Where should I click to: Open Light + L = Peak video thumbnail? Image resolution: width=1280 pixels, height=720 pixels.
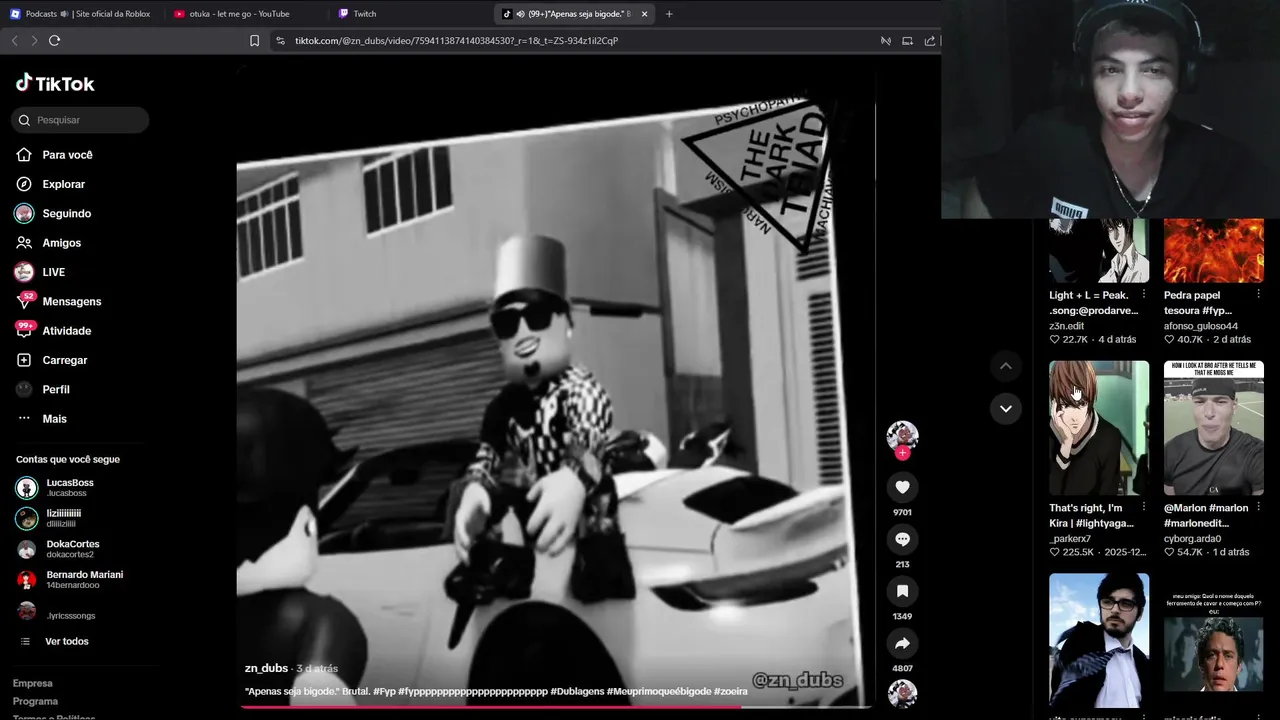point(1099,249)
